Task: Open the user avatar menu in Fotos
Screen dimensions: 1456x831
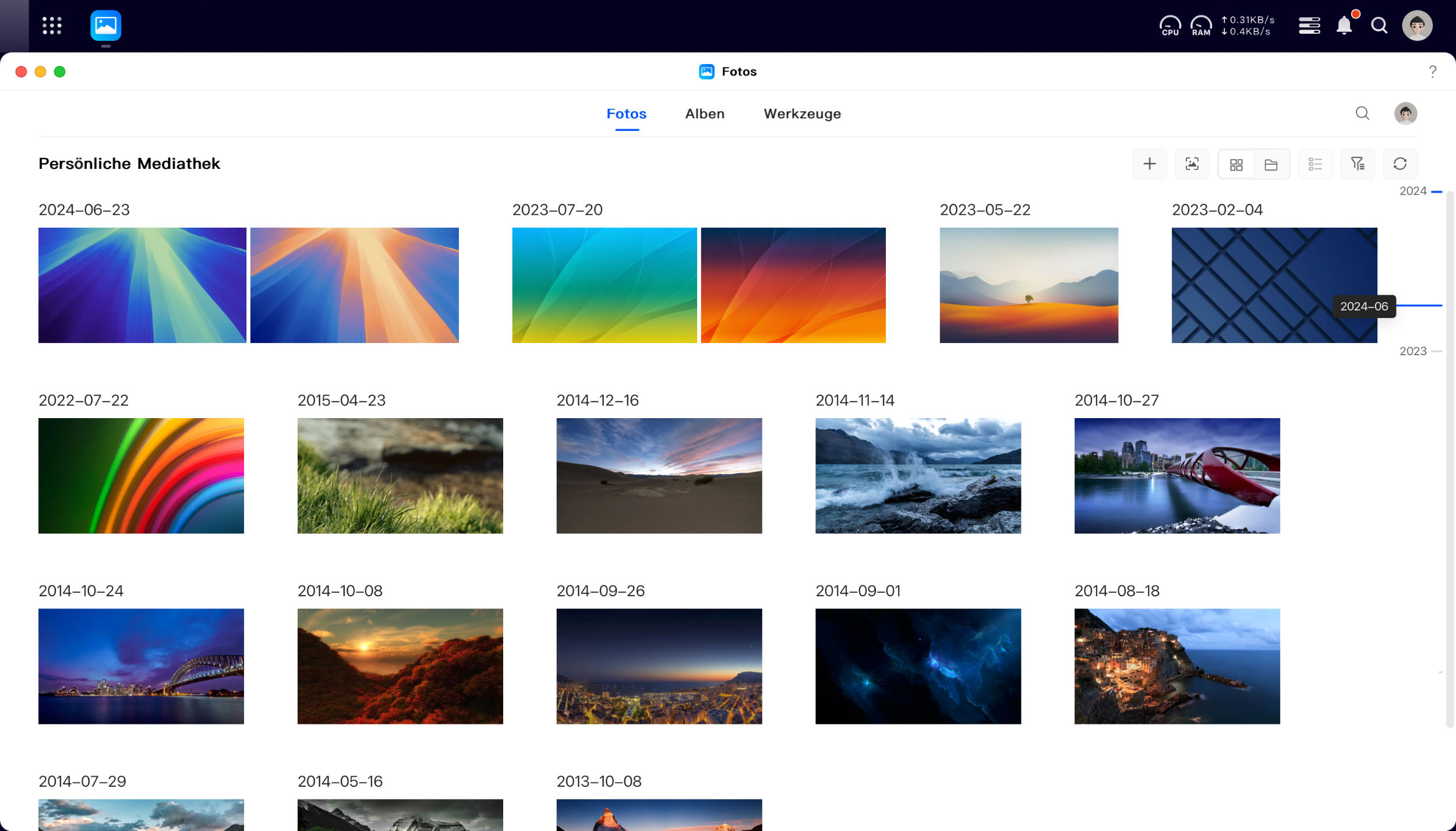Action: point(1405,113)
